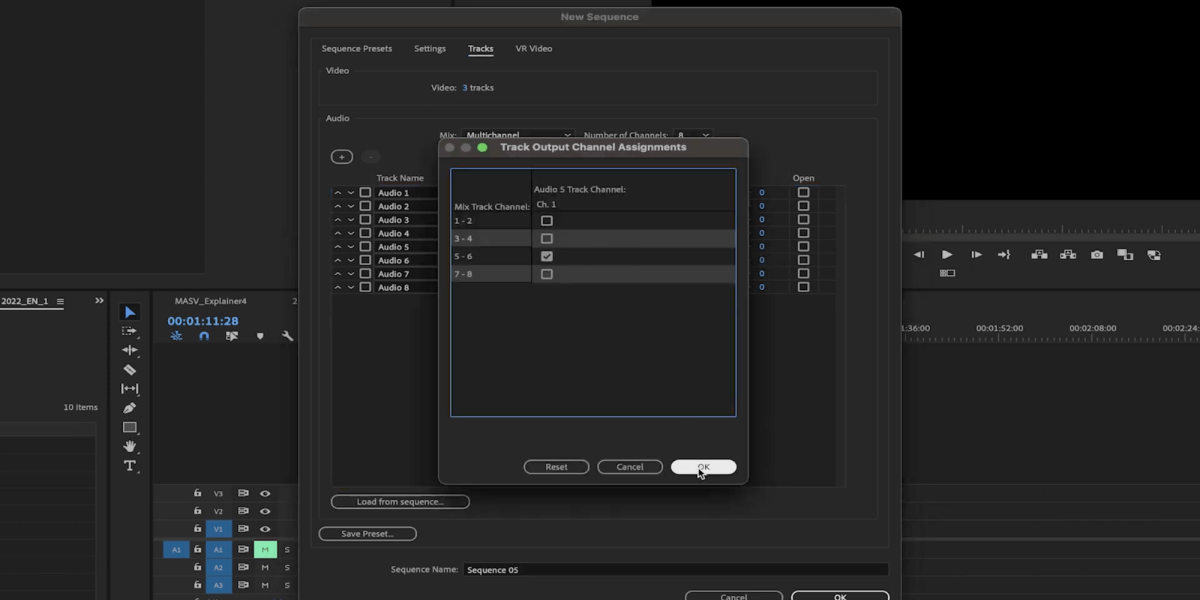Viewport: 1200px width, 600px height.
Task: Move Audio 7 track down
Action: click(351, 274)
